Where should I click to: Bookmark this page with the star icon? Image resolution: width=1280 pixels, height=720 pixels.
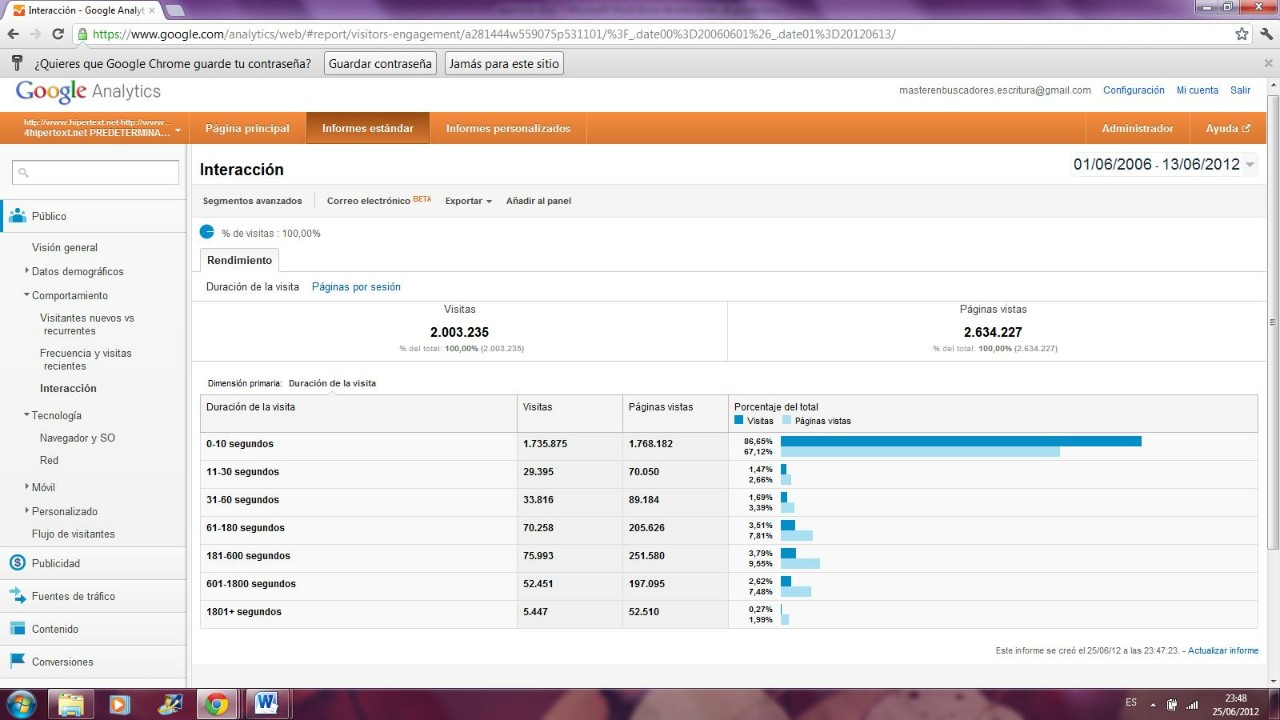pos(1241,34)
